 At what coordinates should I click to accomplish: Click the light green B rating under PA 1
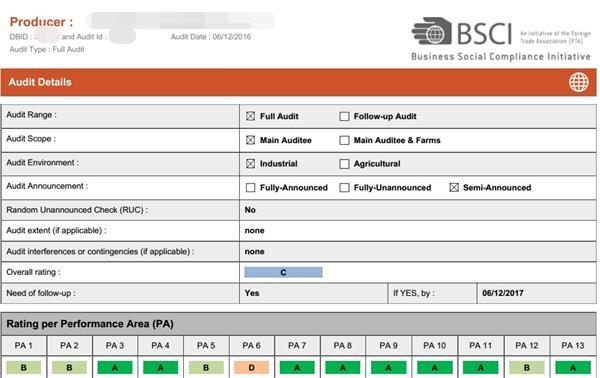click(x=24, y=368)
